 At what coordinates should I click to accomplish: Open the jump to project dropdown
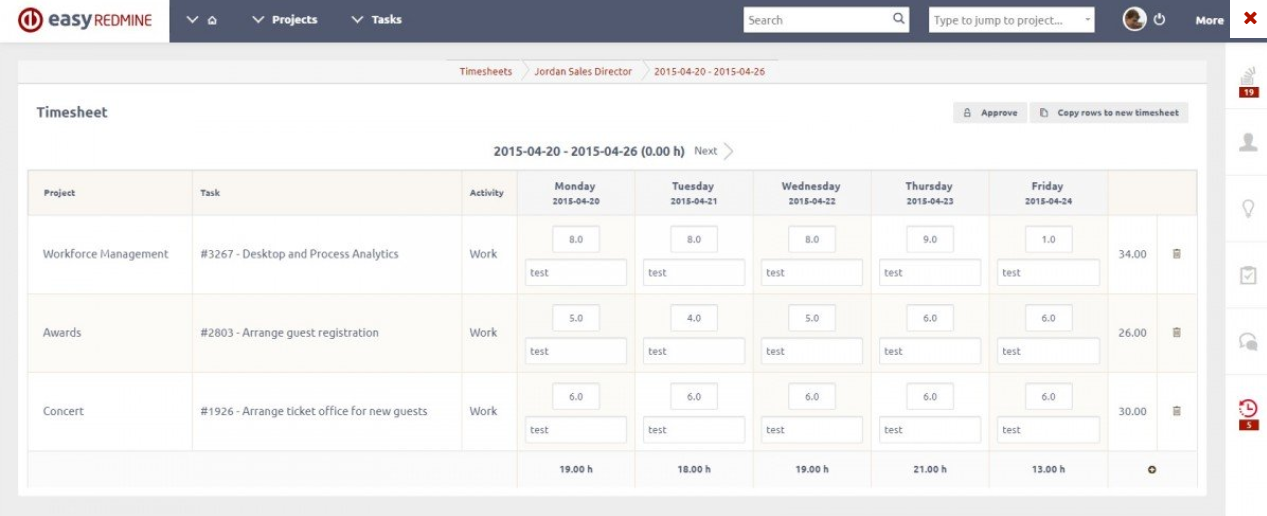click(1012, 20)
